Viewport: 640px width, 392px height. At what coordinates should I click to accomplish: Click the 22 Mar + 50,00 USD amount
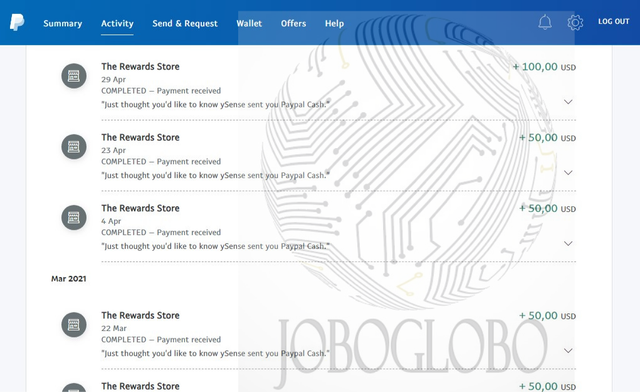547,316
